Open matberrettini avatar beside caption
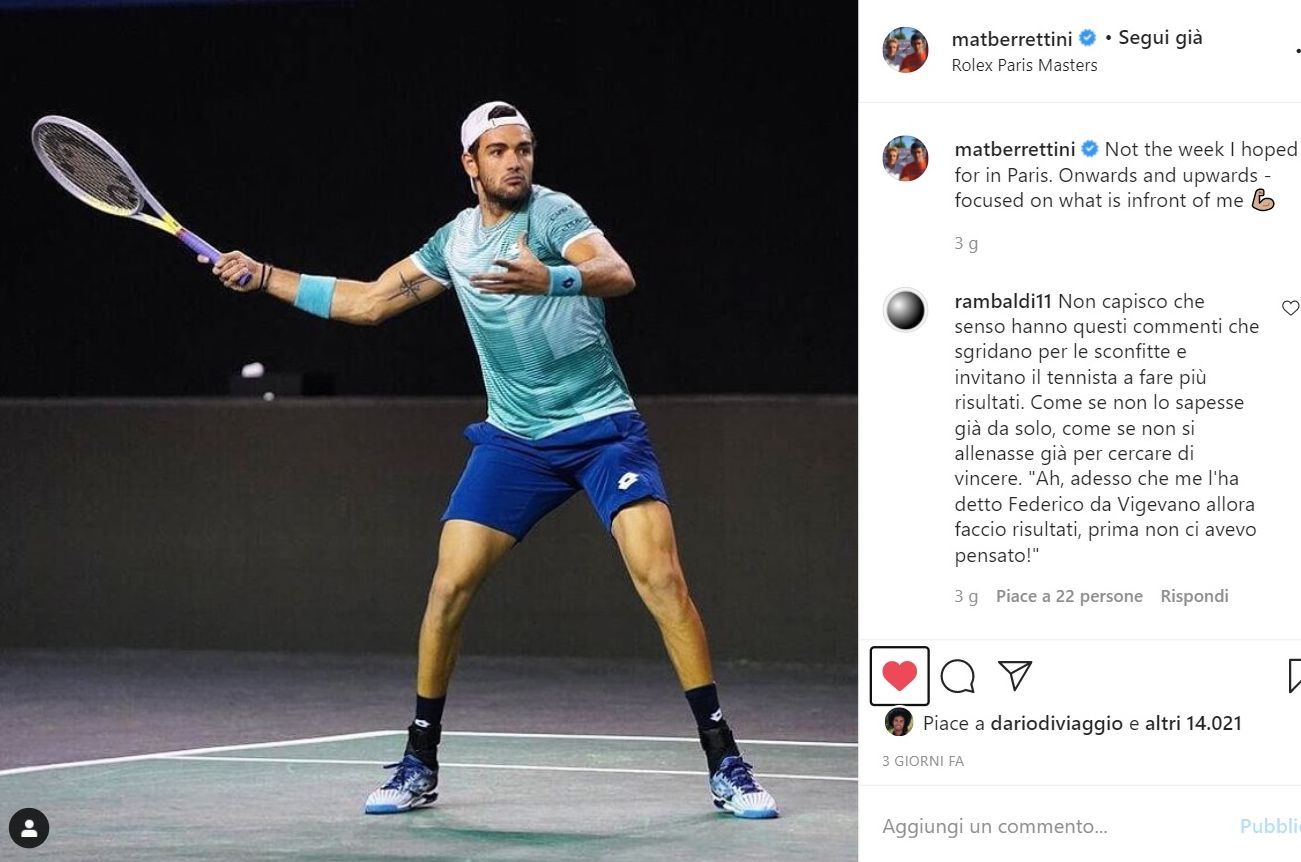 (905, 158)
